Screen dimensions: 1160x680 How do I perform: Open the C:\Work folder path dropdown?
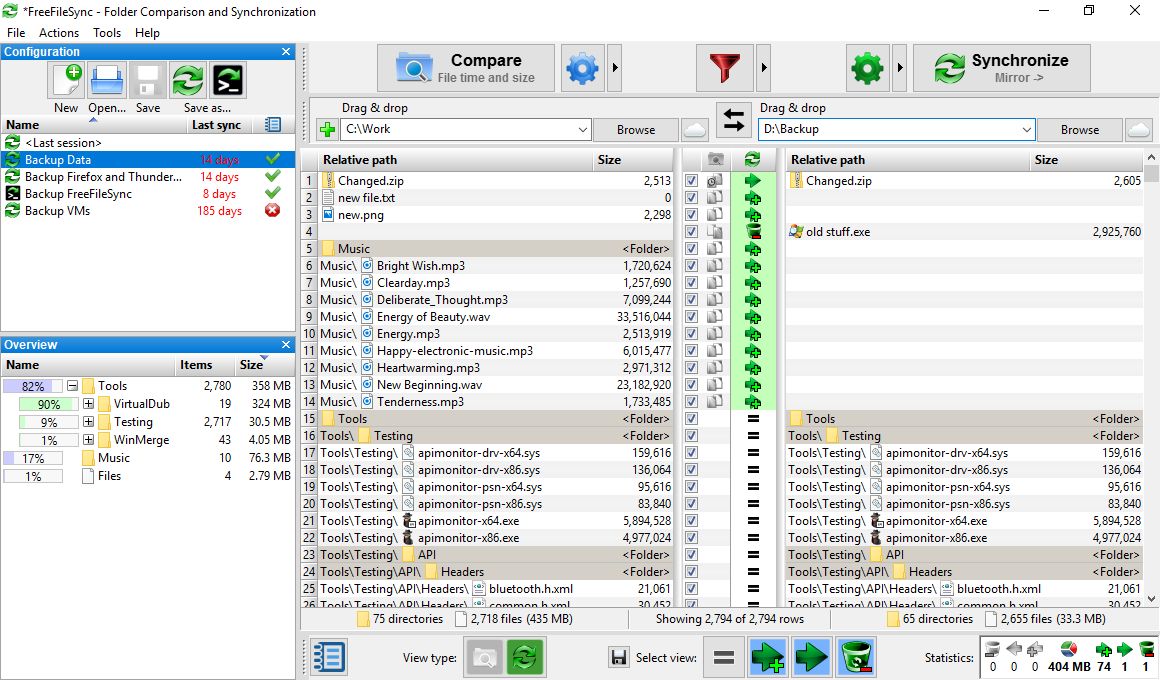tap(583, 129)
